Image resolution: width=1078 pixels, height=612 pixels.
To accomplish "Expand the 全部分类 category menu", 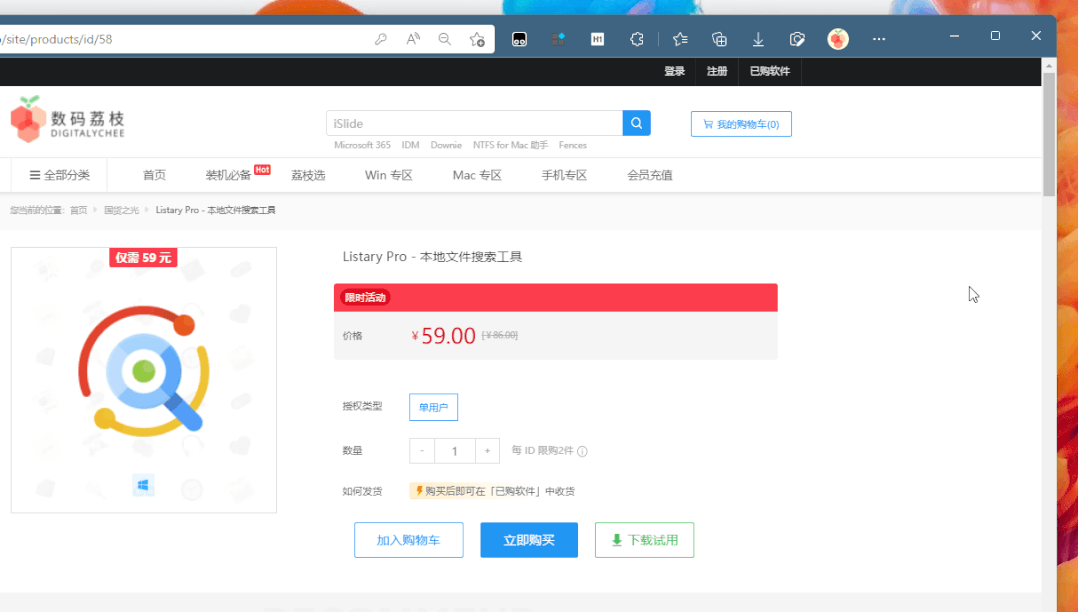I will 59,175.
